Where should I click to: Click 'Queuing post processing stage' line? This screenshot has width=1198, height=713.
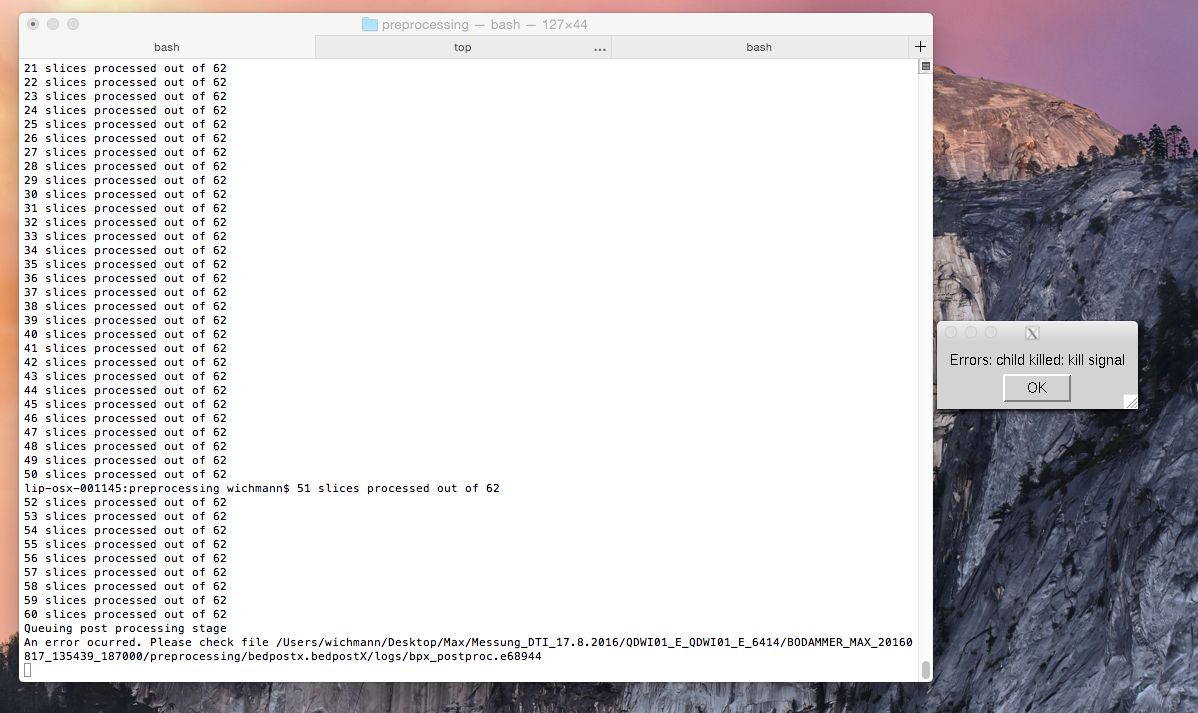125,628
